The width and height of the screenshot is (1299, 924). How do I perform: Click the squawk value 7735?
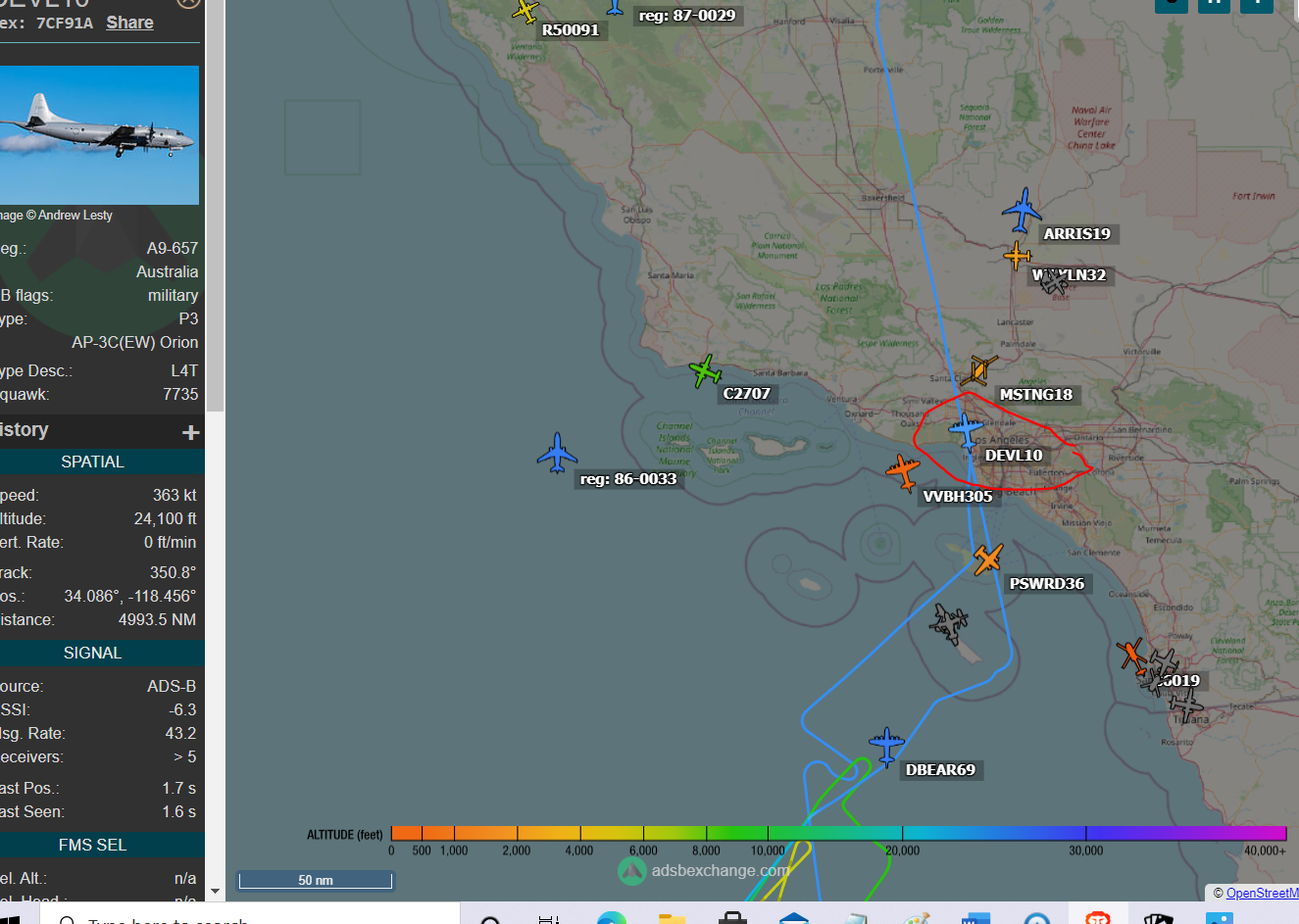[x=180, y=394]
